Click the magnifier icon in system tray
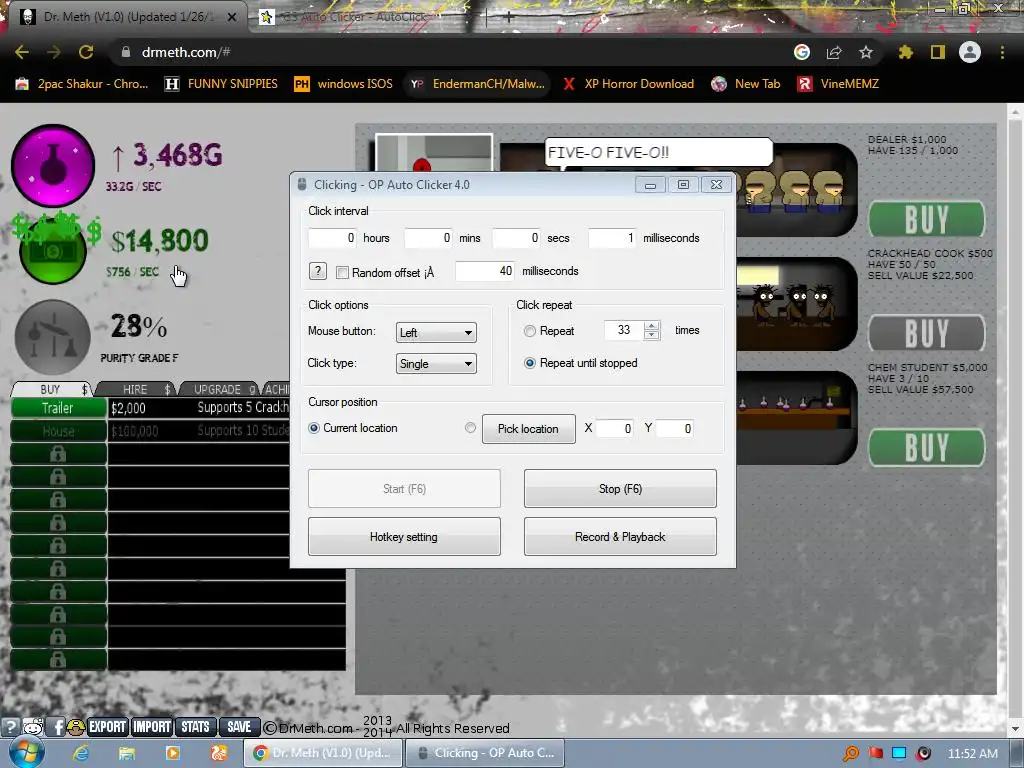This screenshot has width=1024, height=768. click(x=851, y=754)
